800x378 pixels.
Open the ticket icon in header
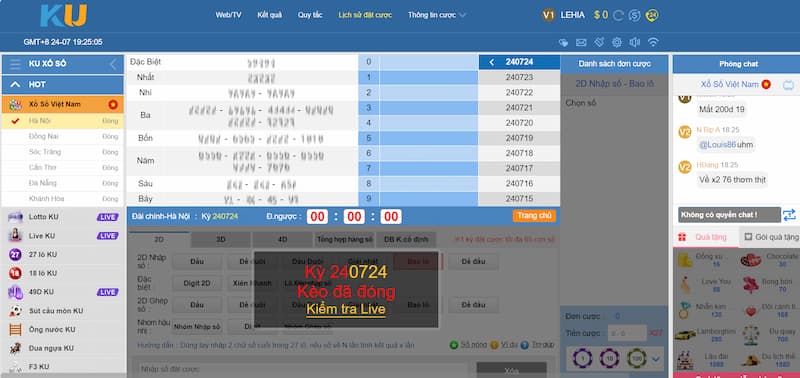(x=599, y=42)
